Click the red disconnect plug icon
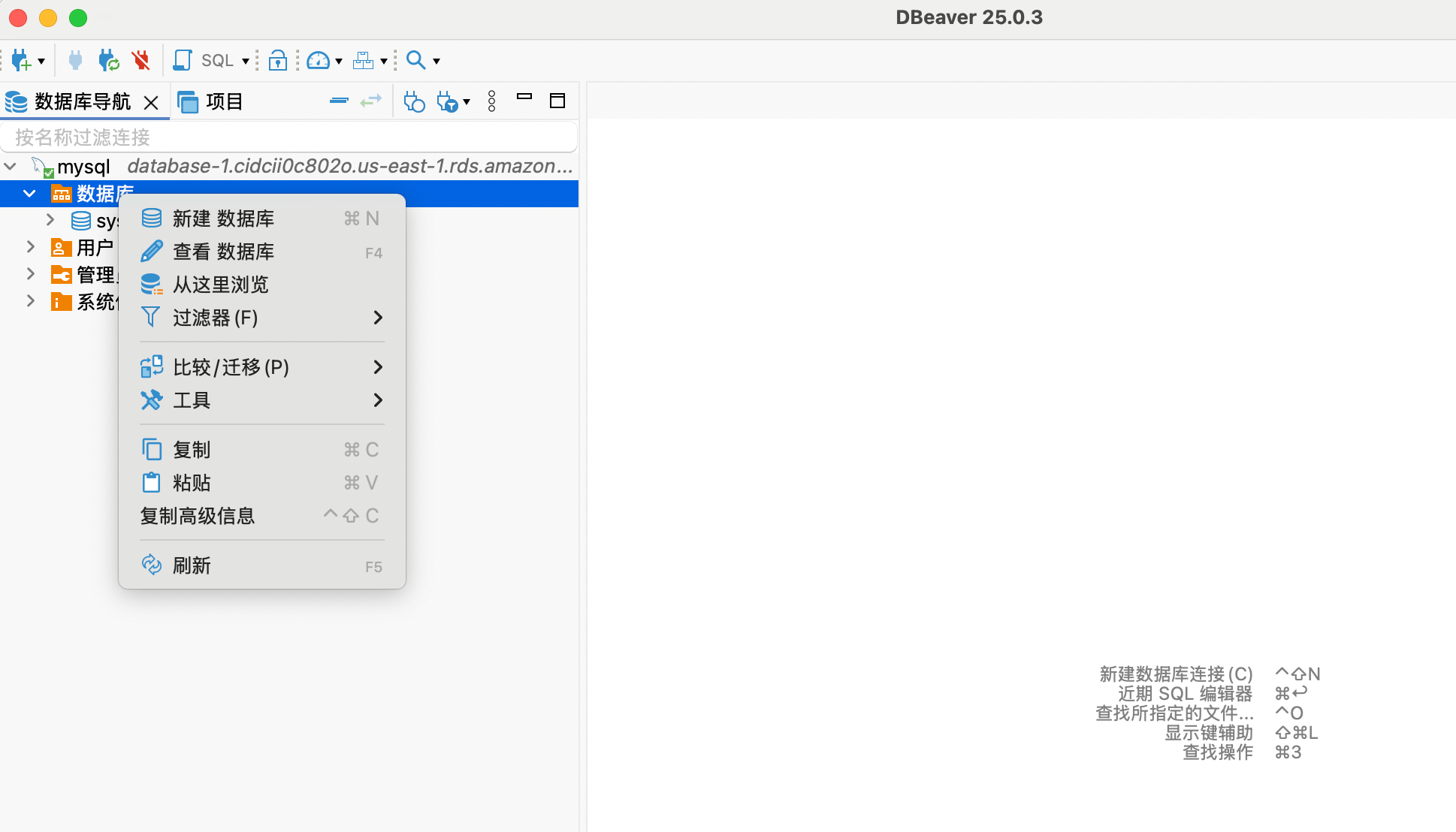 point(140,60)
